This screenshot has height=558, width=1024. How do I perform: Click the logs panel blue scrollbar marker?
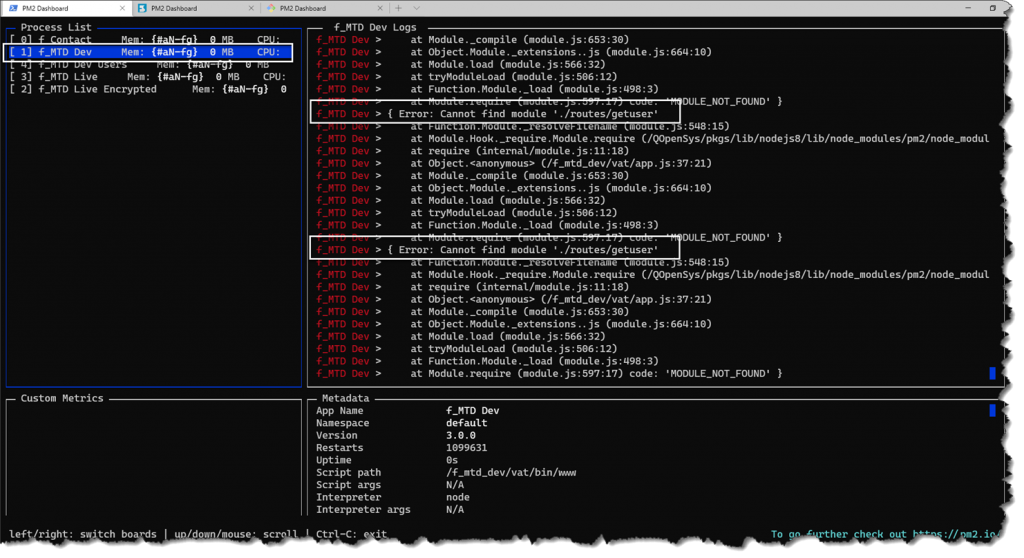point(992,373)
